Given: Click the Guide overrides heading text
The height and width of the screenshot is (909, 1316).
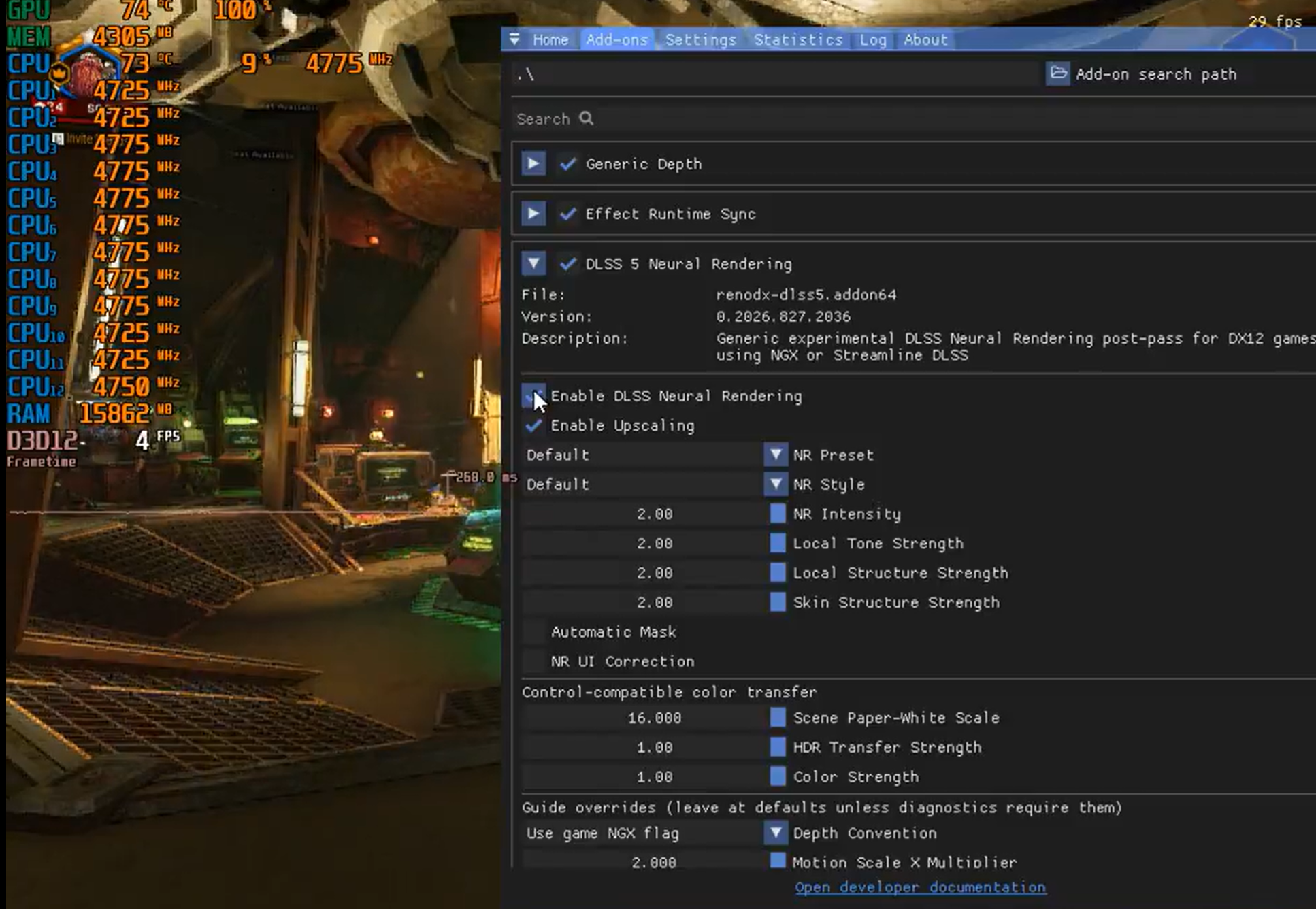Looking at the screenshot, I should (x=822, y=808).
